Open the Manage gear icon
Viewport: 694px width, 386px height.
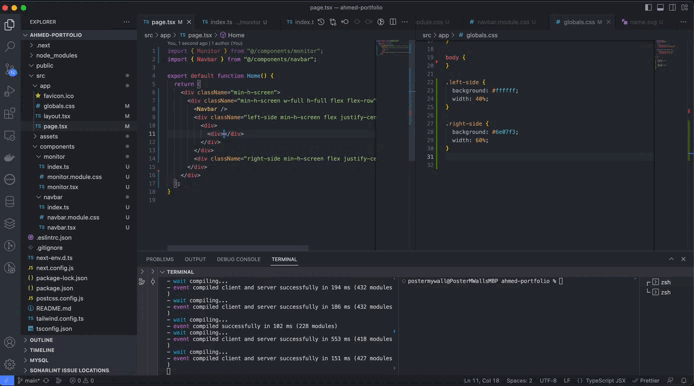click(x=9, y=364)
